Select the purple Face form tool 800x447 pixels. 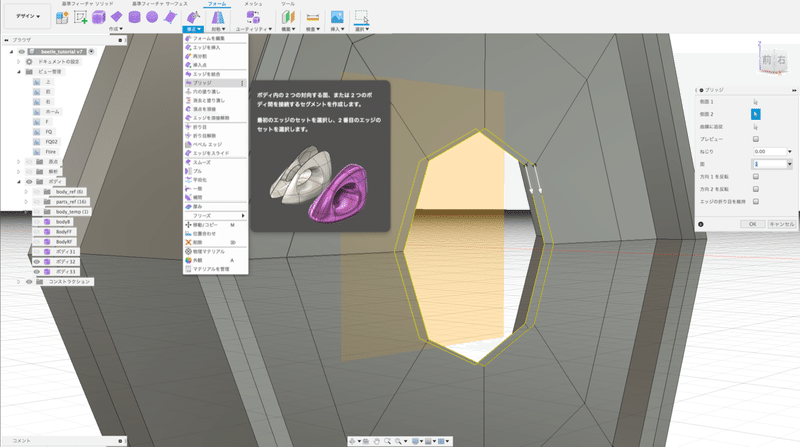170,17
